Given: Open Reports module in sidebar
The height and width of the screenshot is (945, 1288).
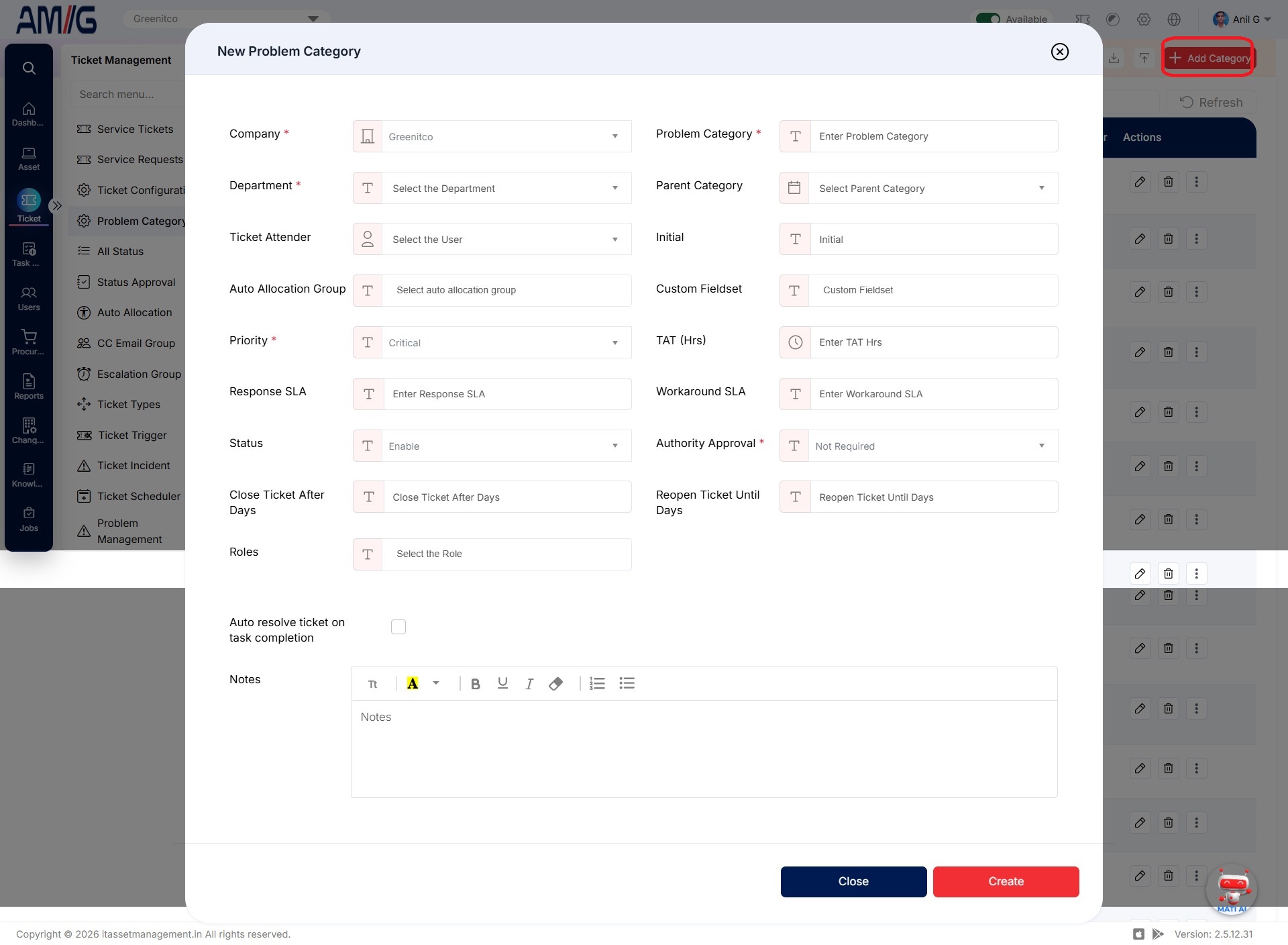Looking at the screenshot, I should 28,387.
